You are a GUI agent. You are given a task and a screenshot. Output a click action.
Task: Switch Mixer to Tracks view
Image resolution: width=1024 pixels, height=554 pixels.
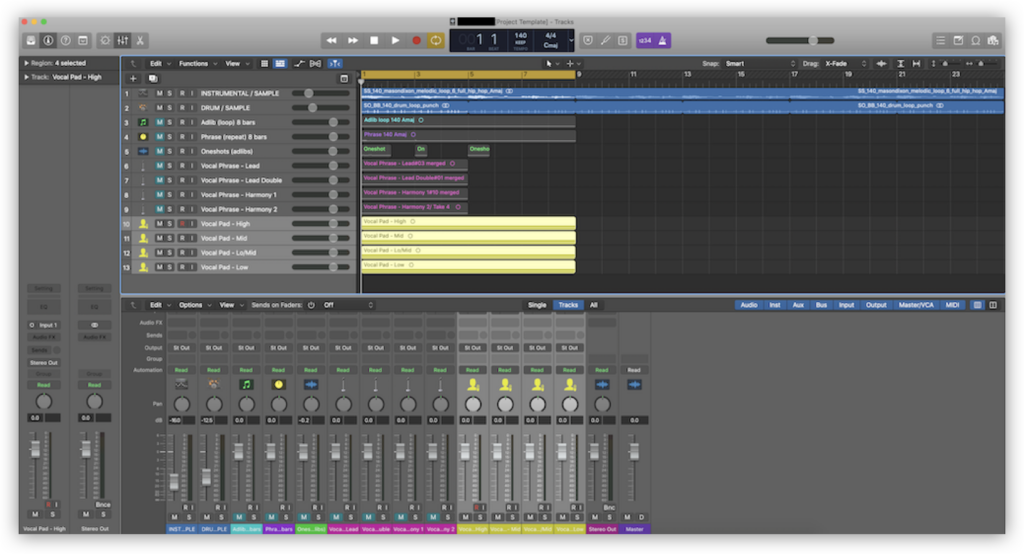[568, 305]
